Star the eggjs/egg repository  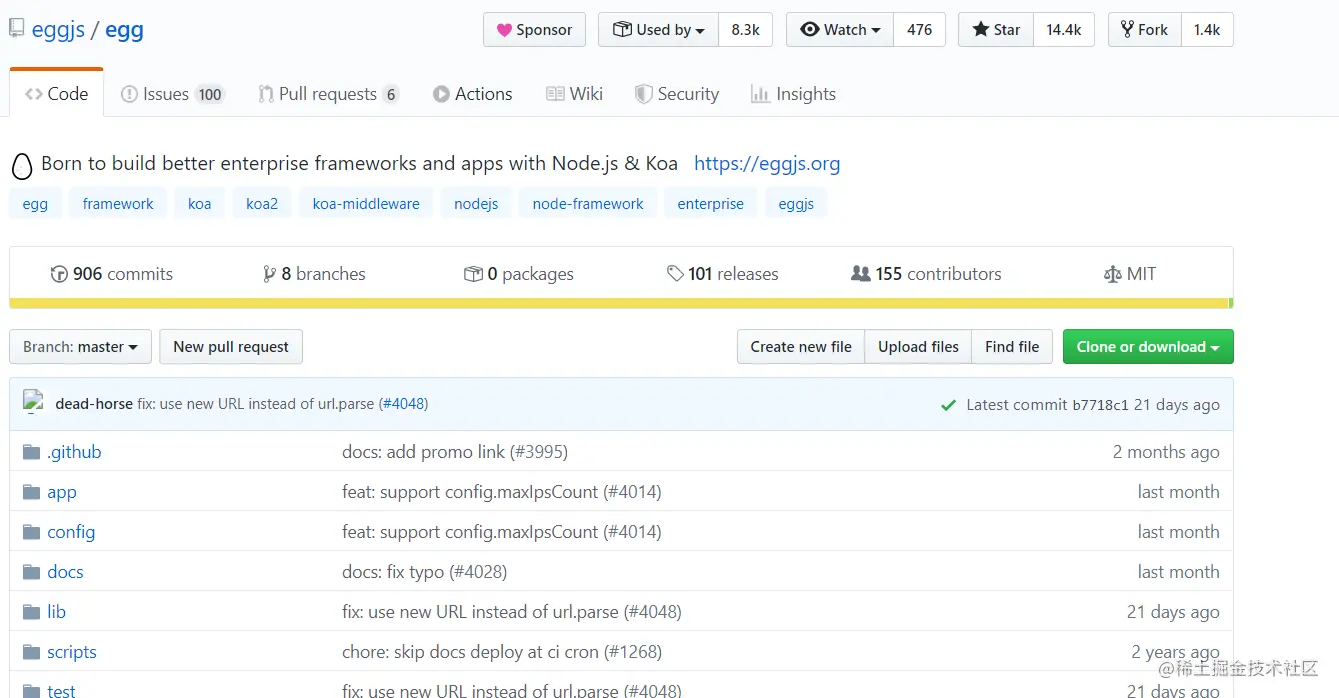tap(996, 30)
